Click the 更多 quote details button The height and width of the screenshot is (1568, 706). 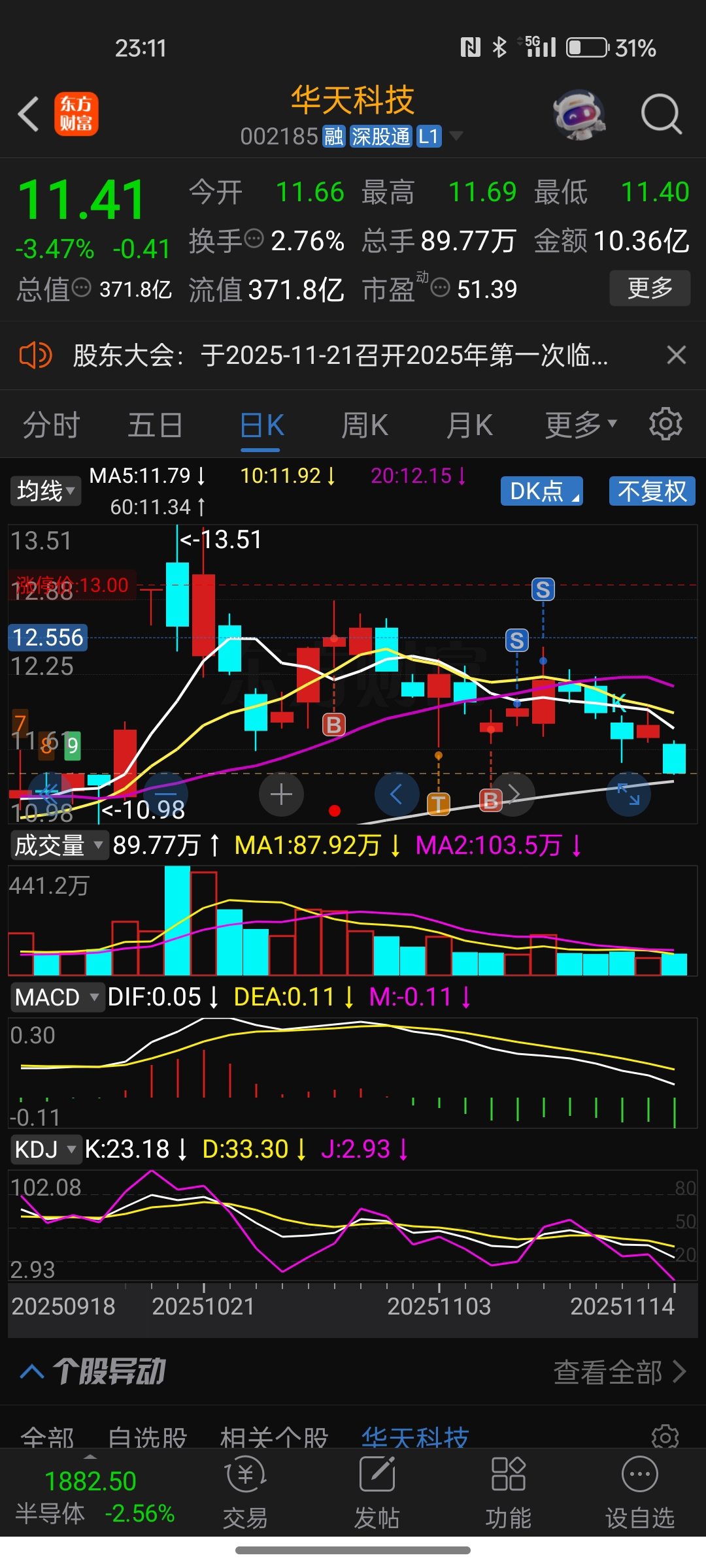[650, 288]
